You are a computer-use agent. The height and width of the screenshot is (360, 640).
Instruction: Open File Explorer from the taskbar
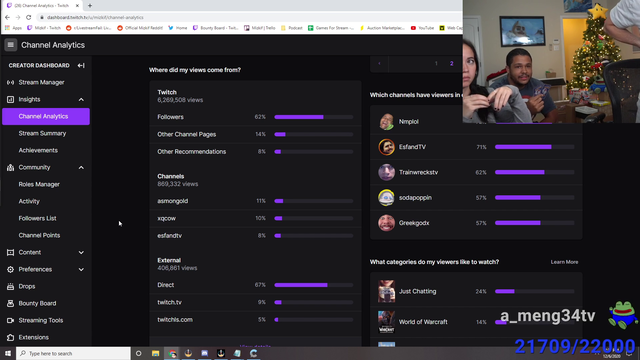156,353
